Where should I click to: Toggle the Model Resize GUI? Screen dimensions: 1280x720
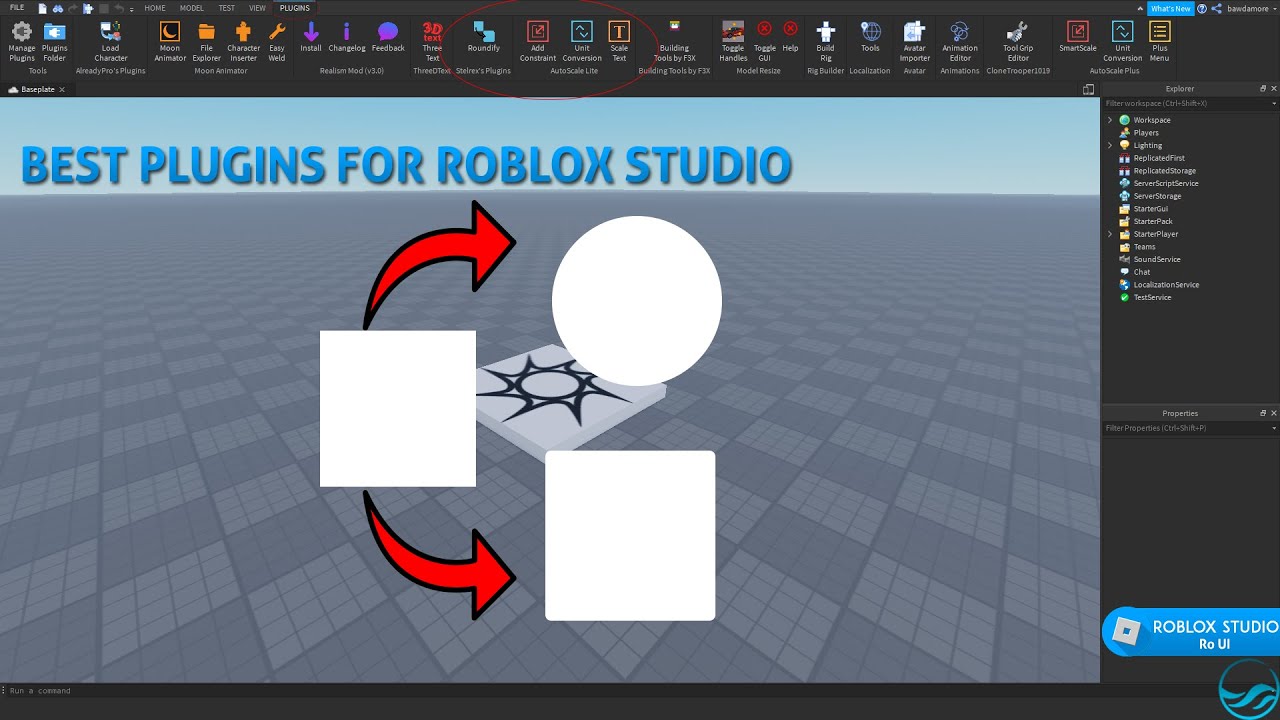pyautogui.click(x=765, y=42)
